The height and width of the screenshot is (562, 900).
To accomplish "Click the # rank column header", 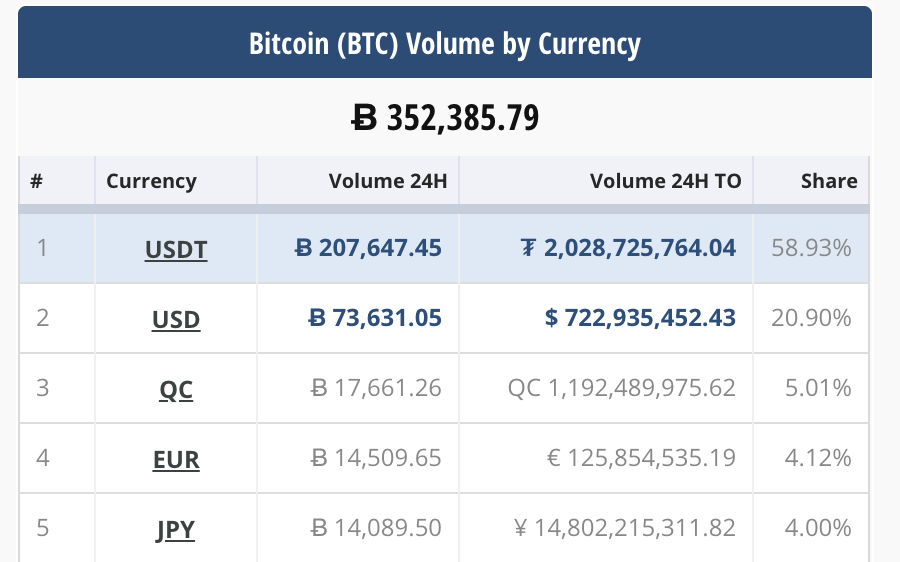I will click(x=36, y=181).
